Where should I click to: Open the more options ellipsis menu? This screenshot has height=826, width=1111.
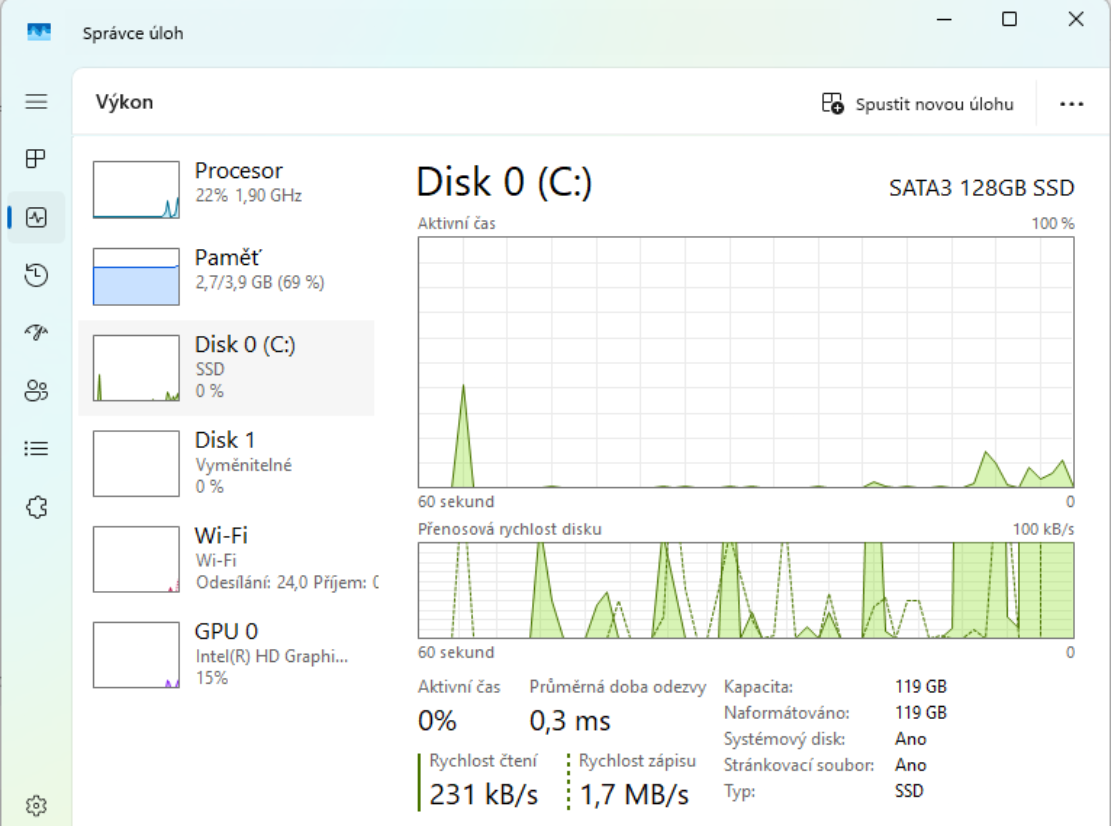(1072, 103)
